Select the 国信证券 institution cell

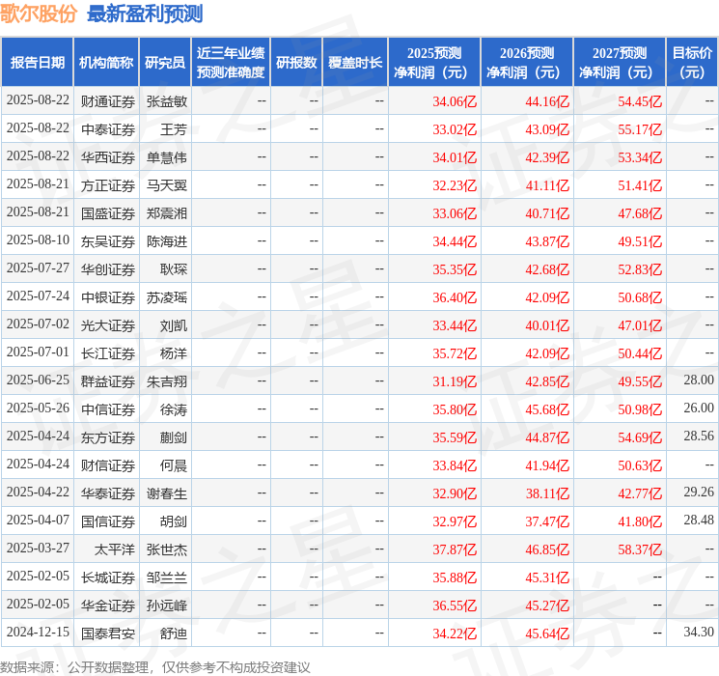pyautogui.click(x=108, y=521)
